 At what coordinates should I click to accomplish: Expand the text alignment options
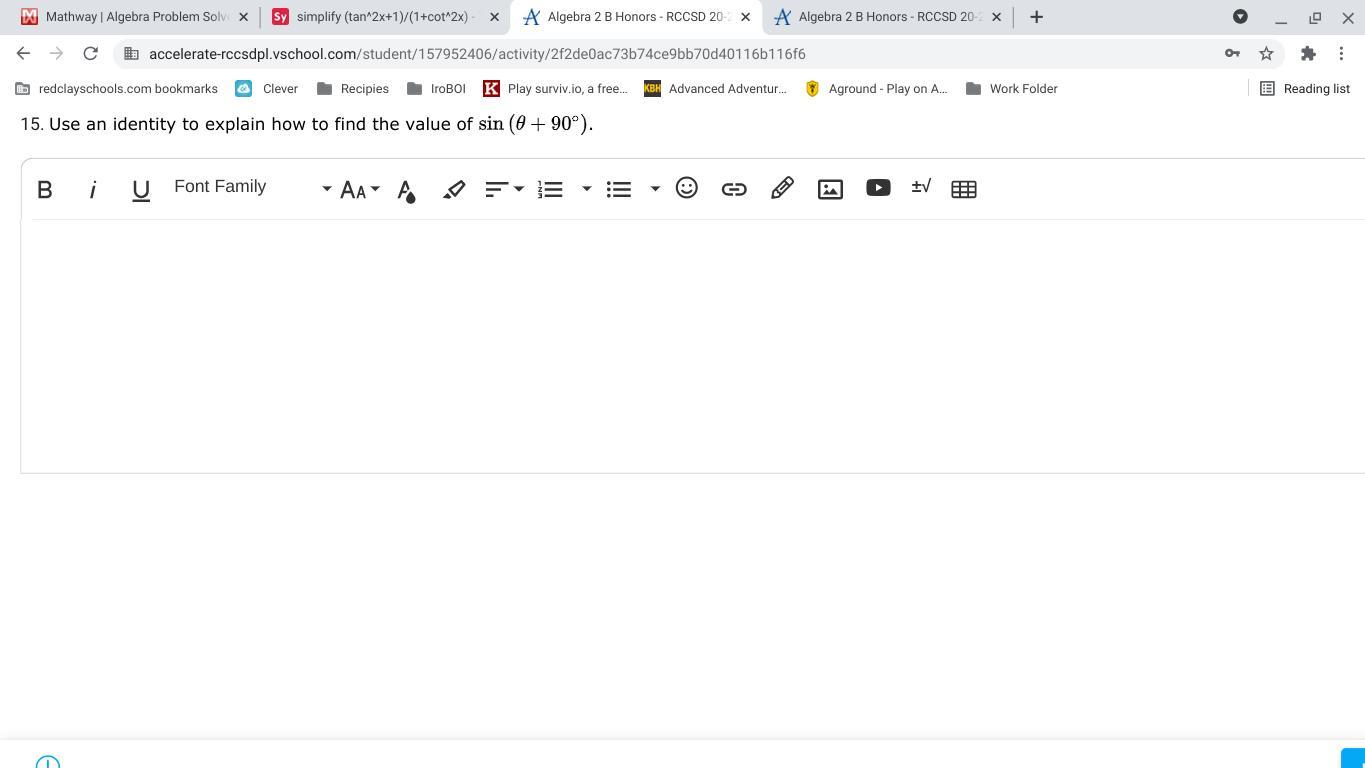504,189
